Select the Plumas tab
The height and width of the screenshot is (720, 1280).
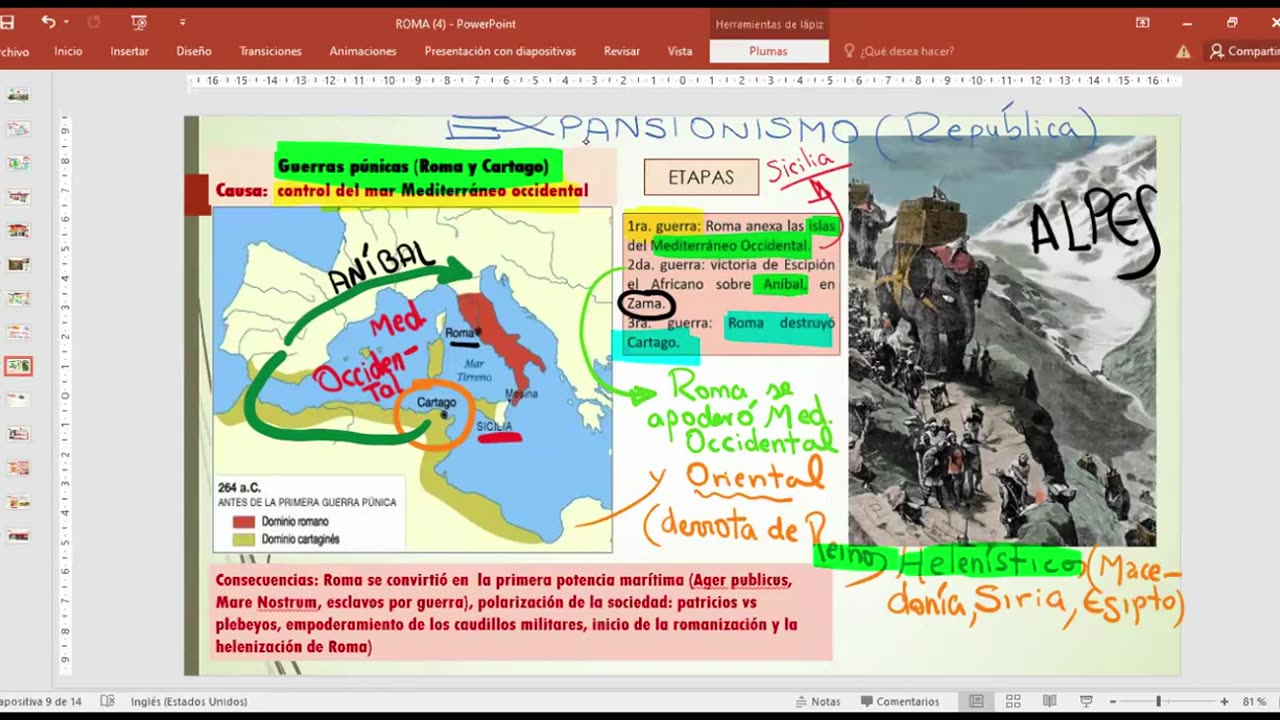pos(768,51)
